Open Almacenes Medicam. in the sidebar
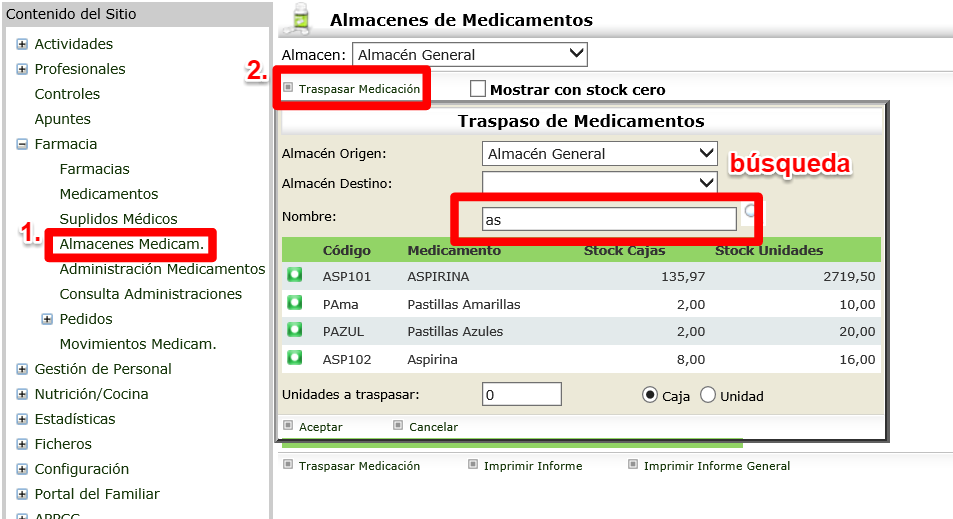The height and width of the screenshot is (519, 953). click(x=132, y=244)
